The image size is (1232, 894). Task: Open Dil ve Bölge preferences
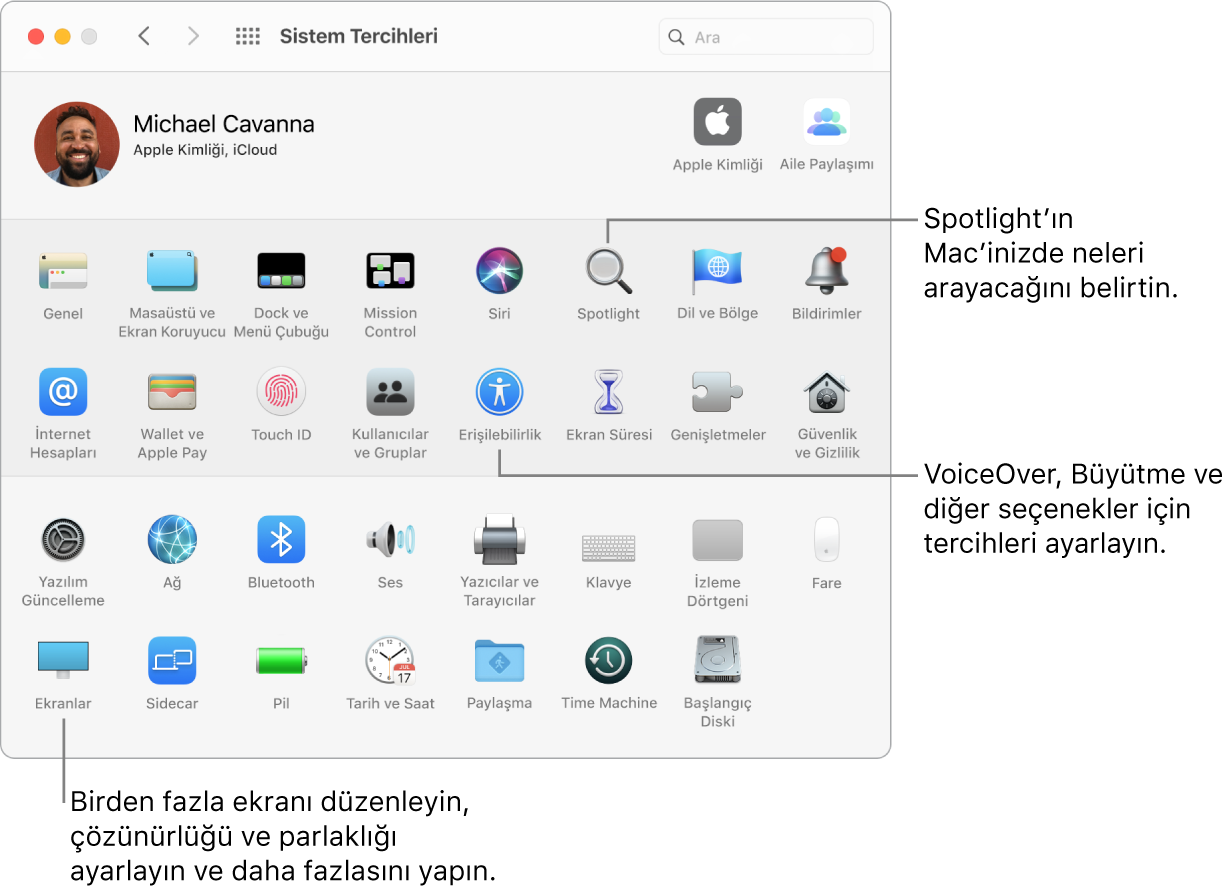click(717, 270)
